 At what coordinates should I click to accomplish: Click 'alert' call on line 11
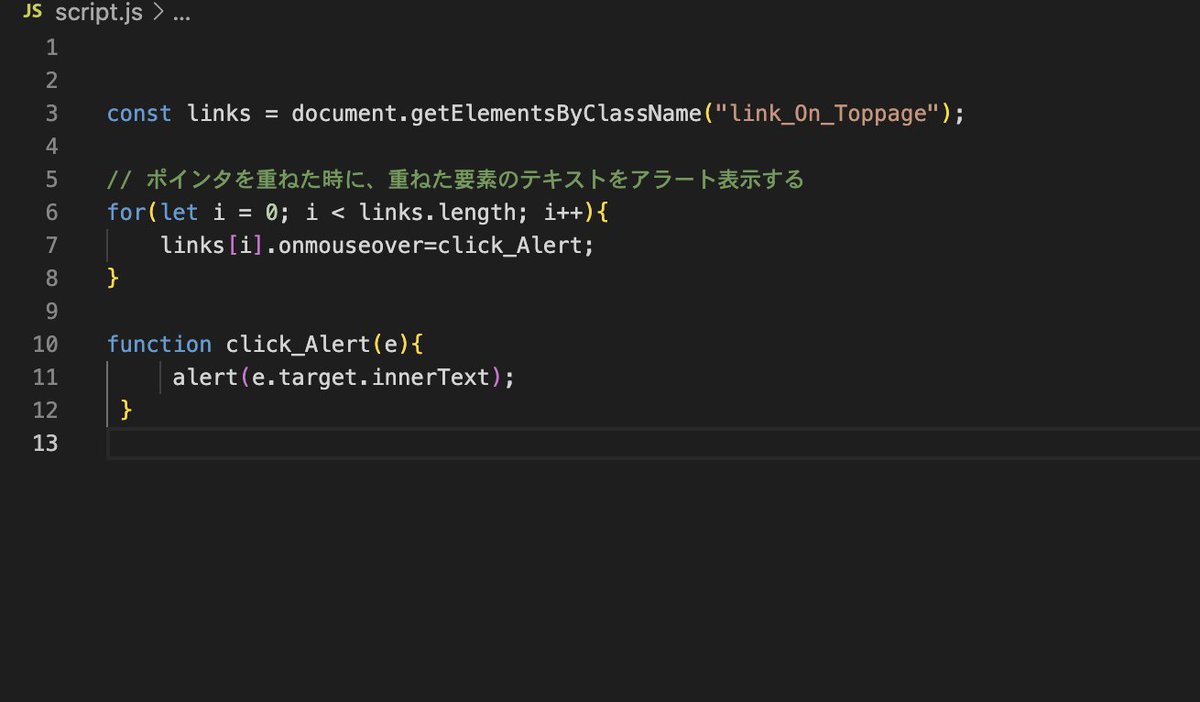click(x=205, y=377)
